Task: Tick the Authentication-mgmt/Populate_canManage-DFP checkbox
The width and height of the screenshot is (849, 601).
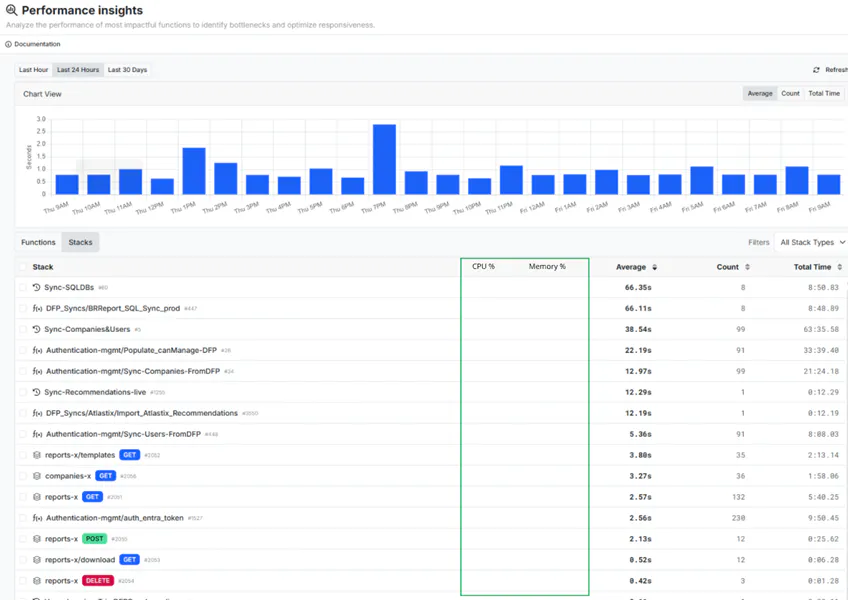Action: (23, 350)
